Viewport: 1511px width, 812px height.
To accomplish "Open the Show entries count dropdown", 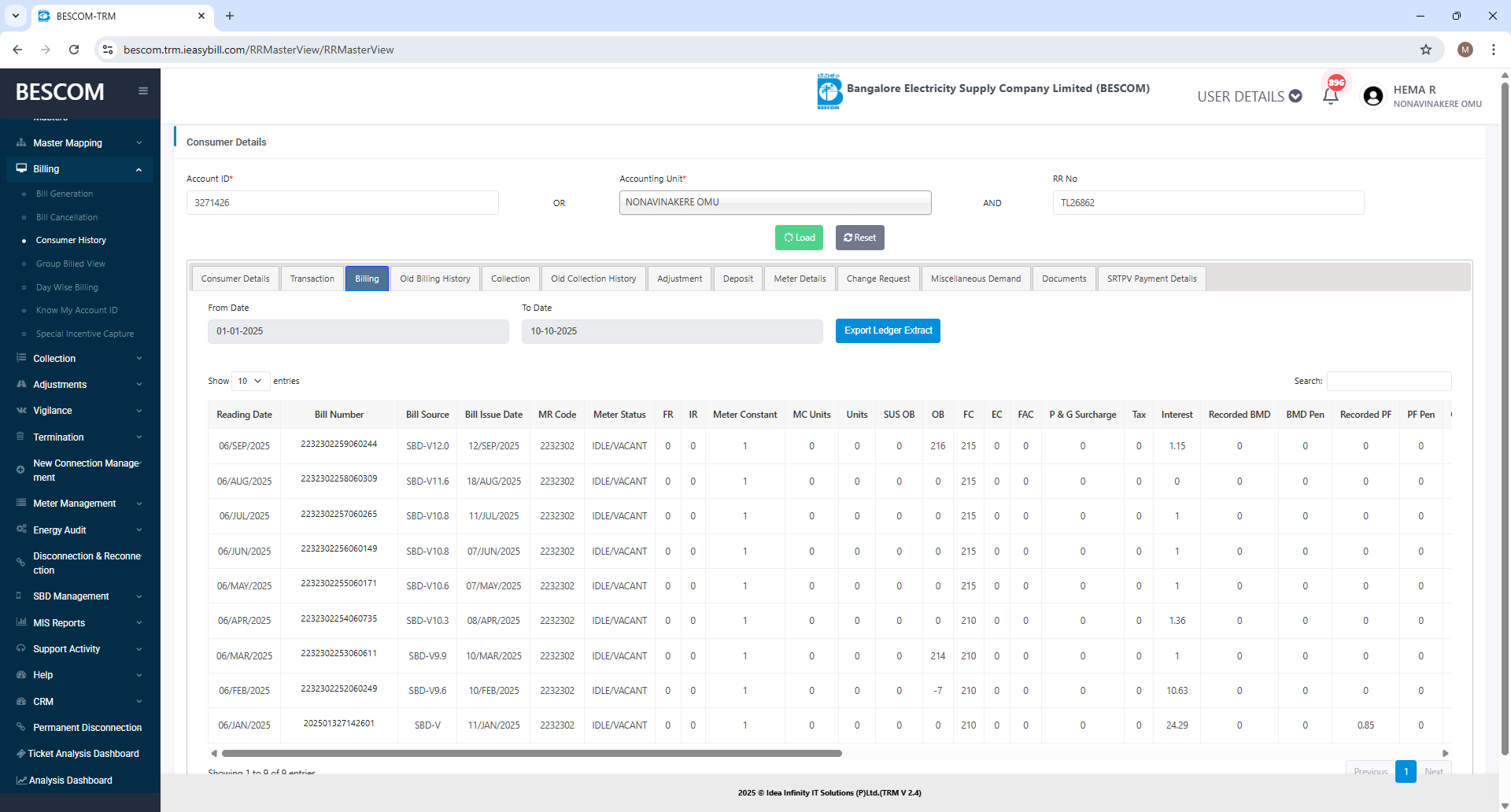I will [250, 381].
